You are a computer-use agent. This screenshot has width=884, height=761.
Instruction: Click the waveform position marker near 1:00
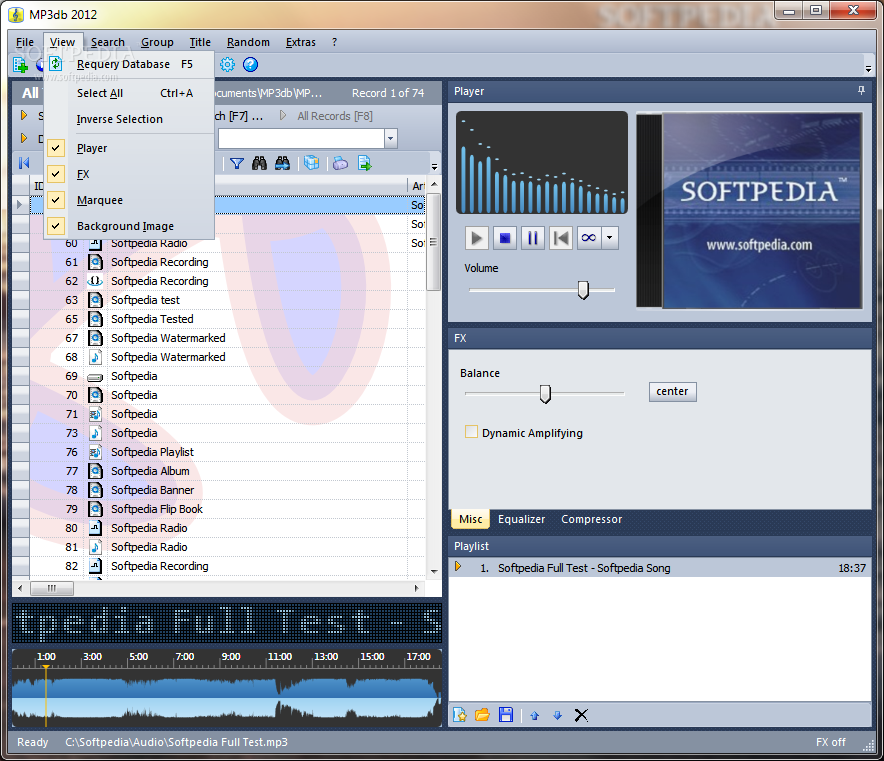46,696
